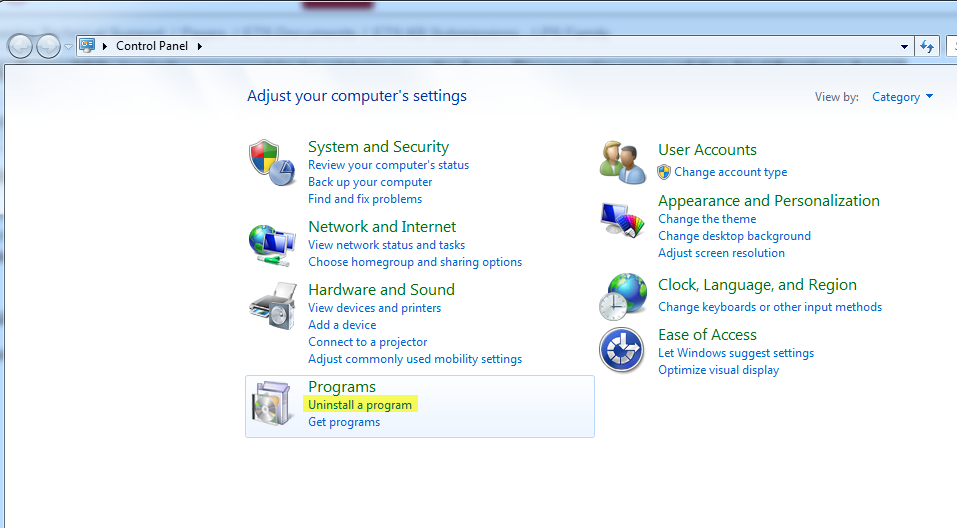Open System and Security category

378,147
